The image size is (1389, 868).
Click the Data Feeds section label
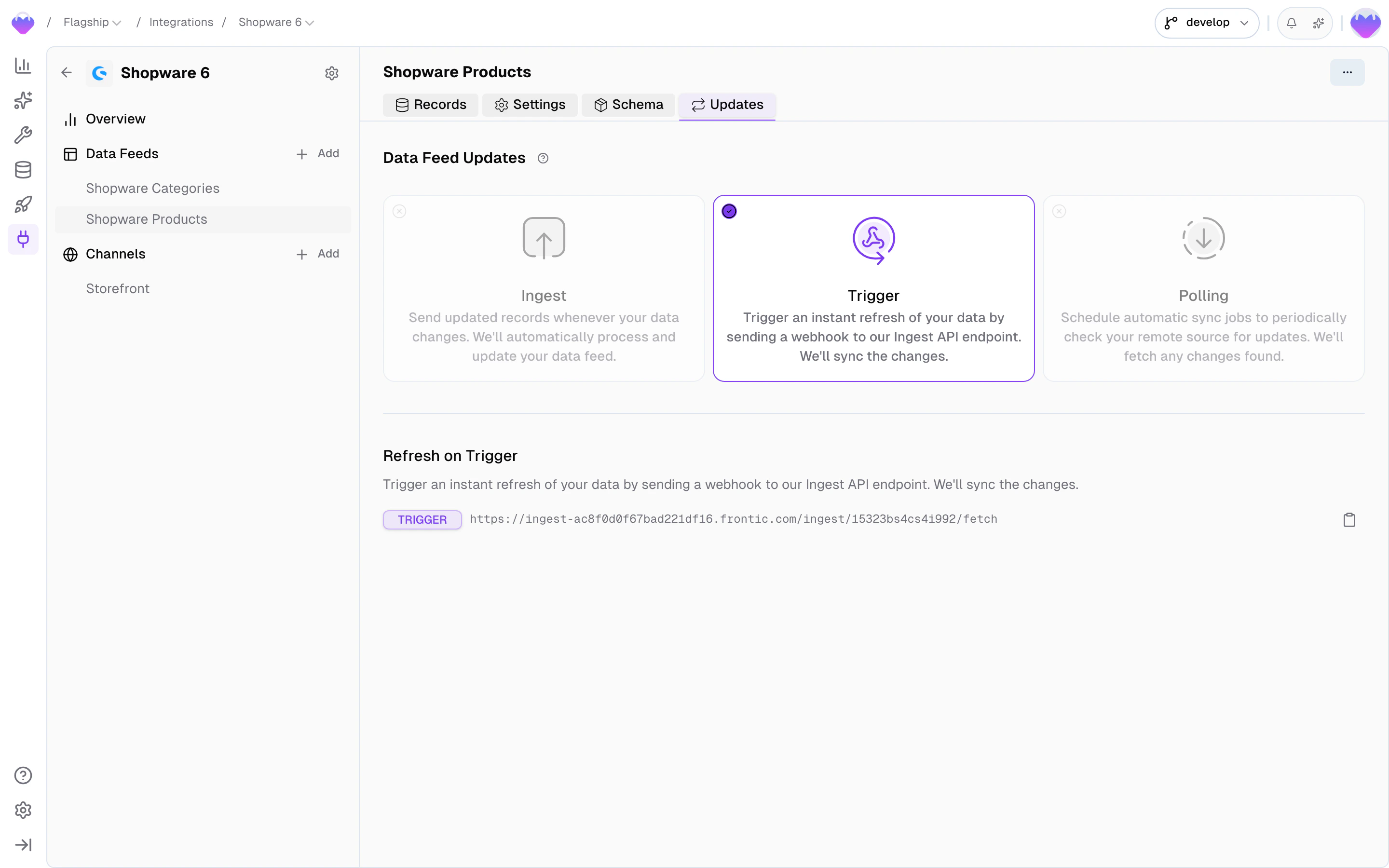tap(122, 154)
